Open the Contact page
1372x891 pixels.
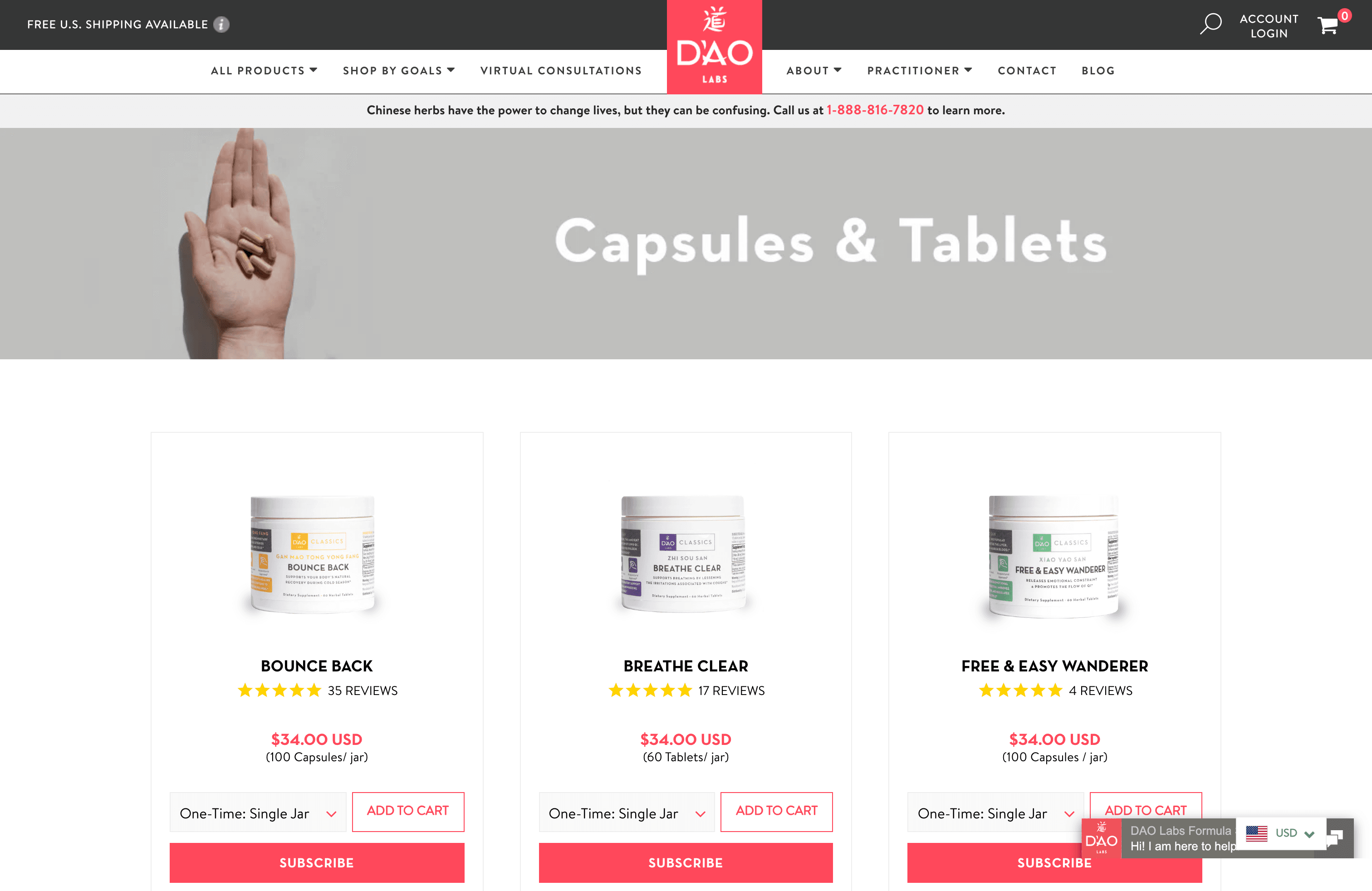coord(1027,71)
